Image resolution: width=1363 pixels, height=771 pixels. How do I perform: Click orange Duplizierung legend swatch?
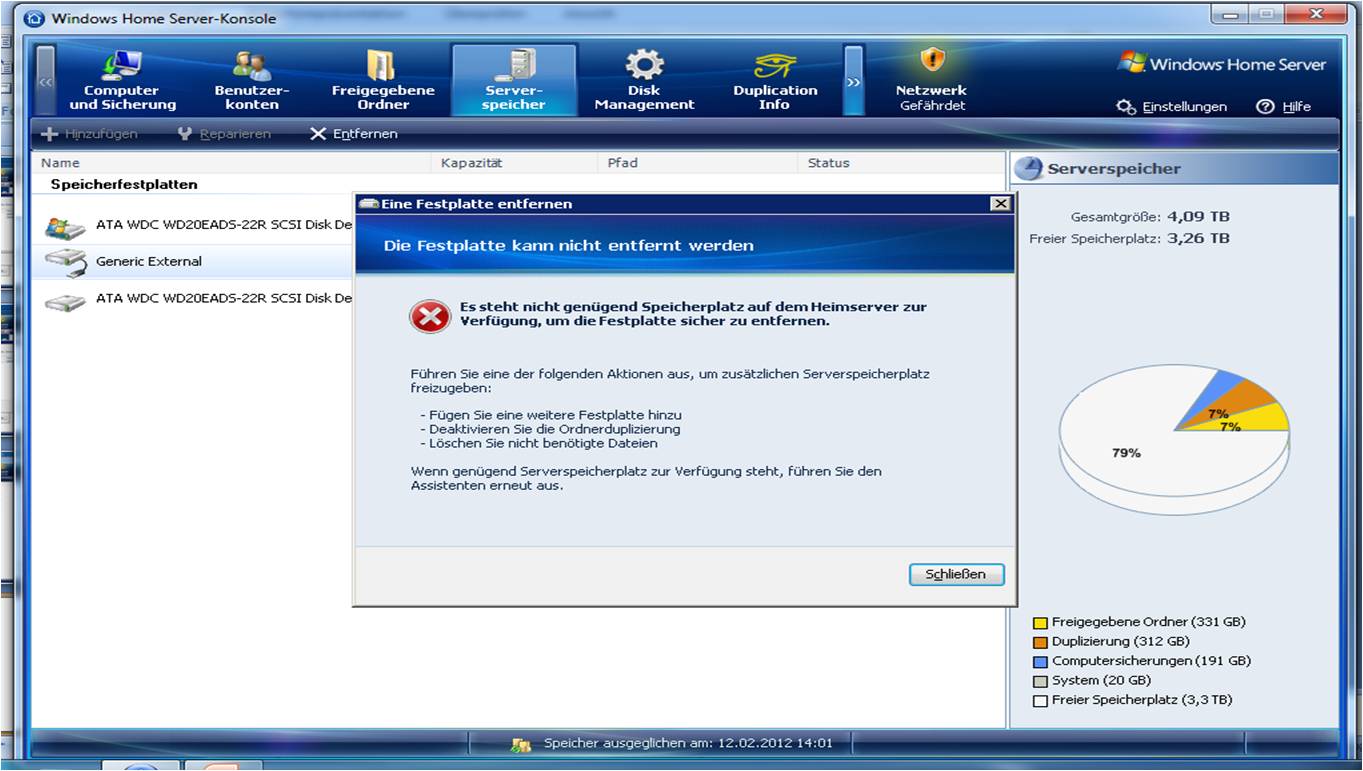[x=1040, y=642]
